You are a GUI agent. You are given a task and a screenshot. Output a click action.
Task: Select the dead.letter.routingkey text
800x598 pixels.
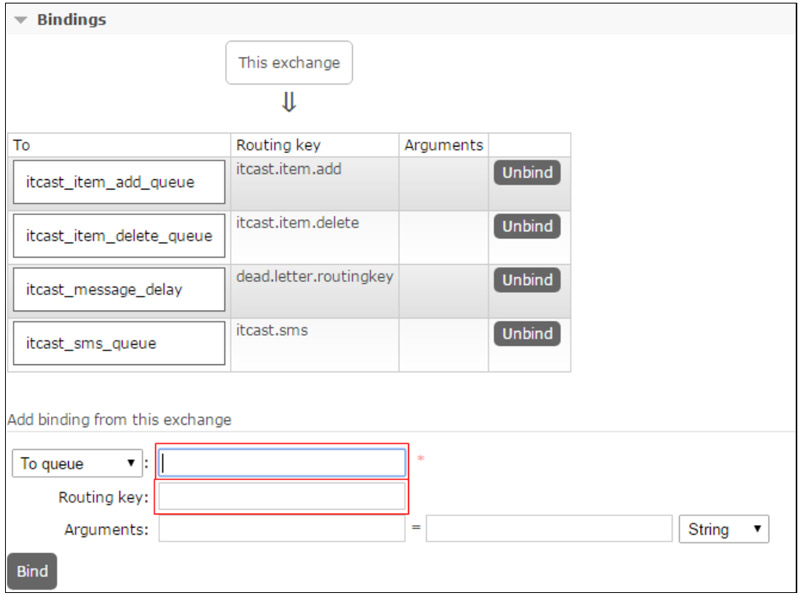pos(315,277)
